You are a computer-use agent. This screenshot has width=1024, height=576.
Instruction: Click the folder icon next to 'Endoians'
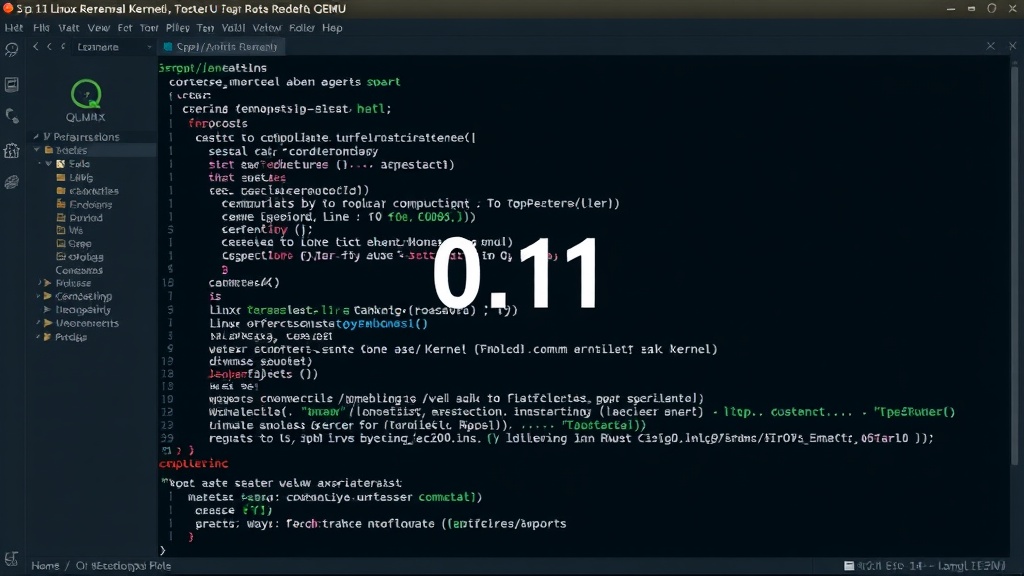click(61, 204)
